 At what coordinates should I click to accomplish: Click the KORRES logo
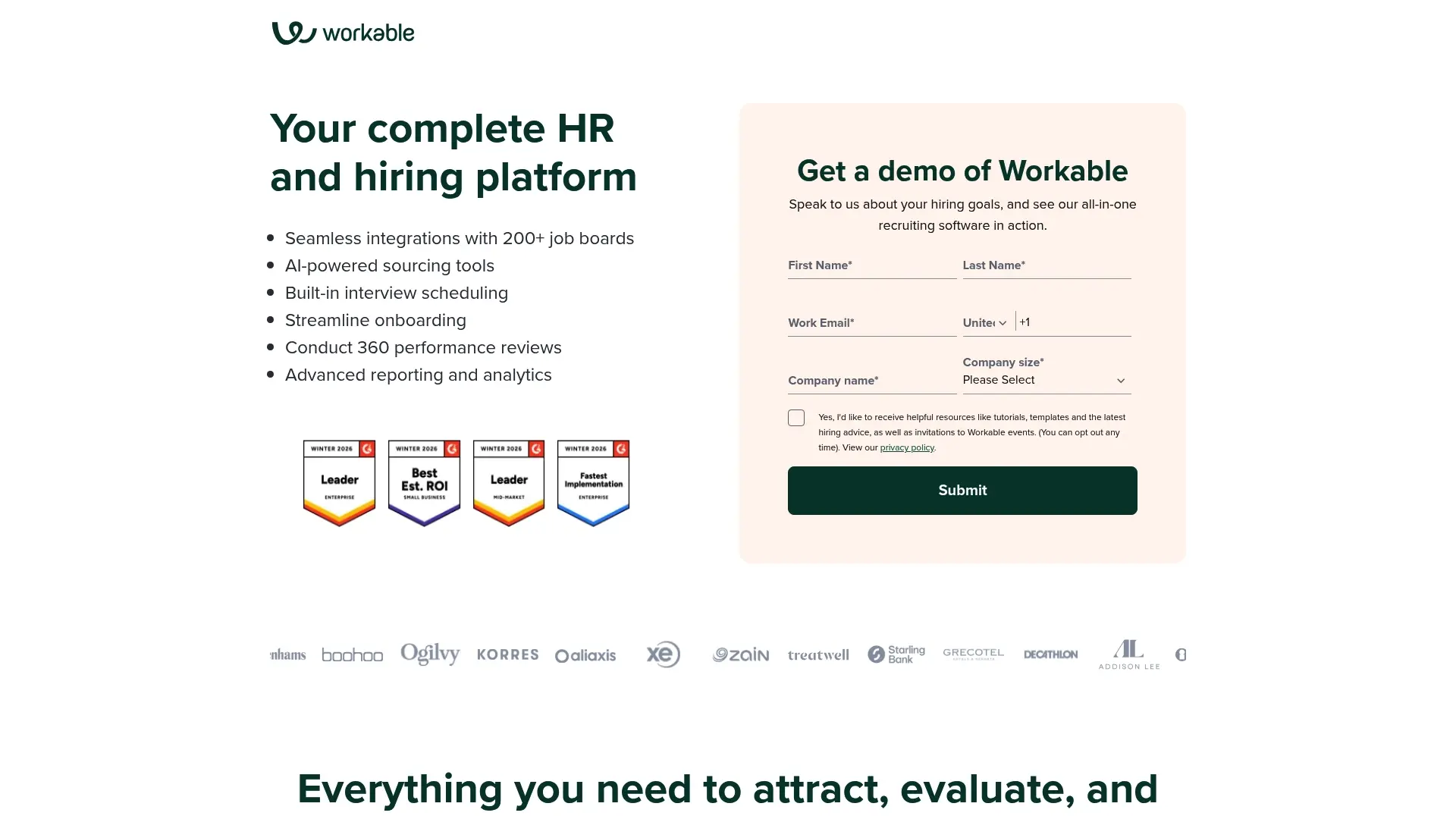tap(507, 654)
